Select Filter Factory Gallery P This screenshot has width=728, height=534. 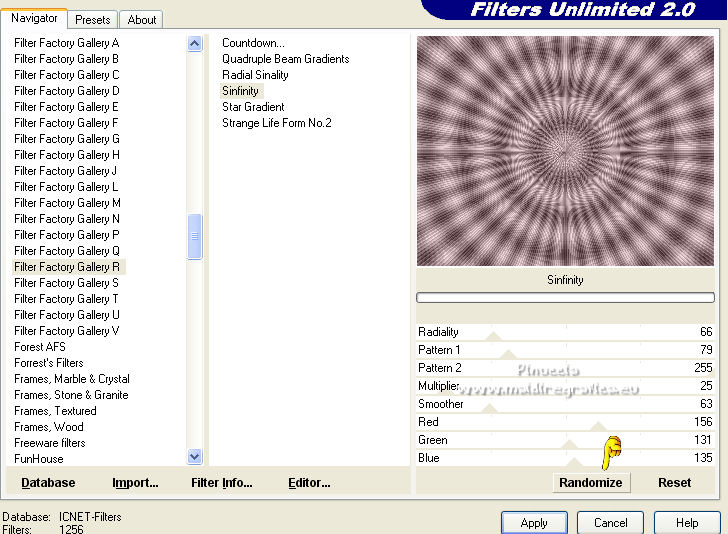[x=66, y=235]
